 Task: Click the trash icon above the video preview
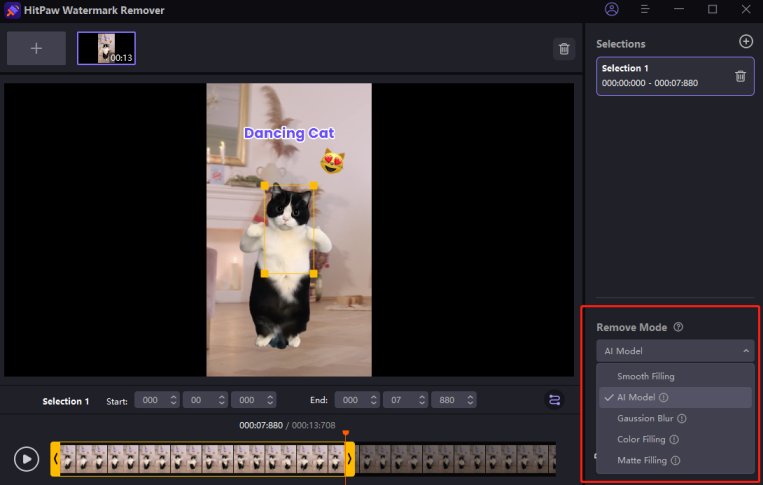click(x=564, y=49)
